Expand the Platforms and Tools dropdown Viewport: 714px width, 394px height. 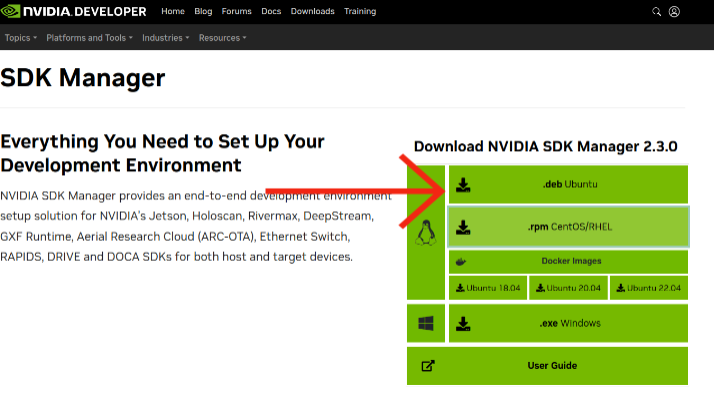tap(89, 38)
